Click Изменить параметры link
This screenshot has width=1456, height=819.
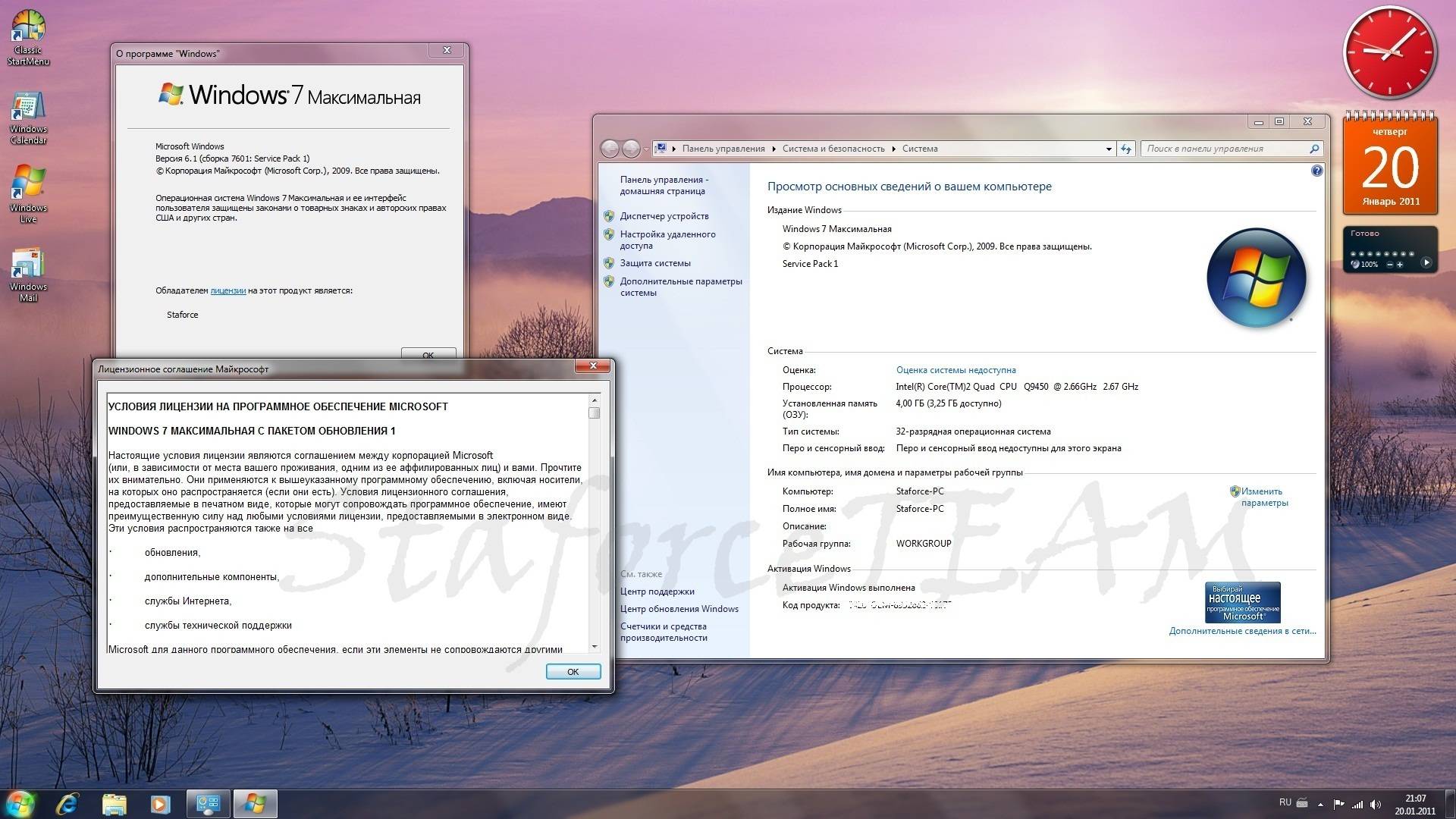coord(1264,497)
